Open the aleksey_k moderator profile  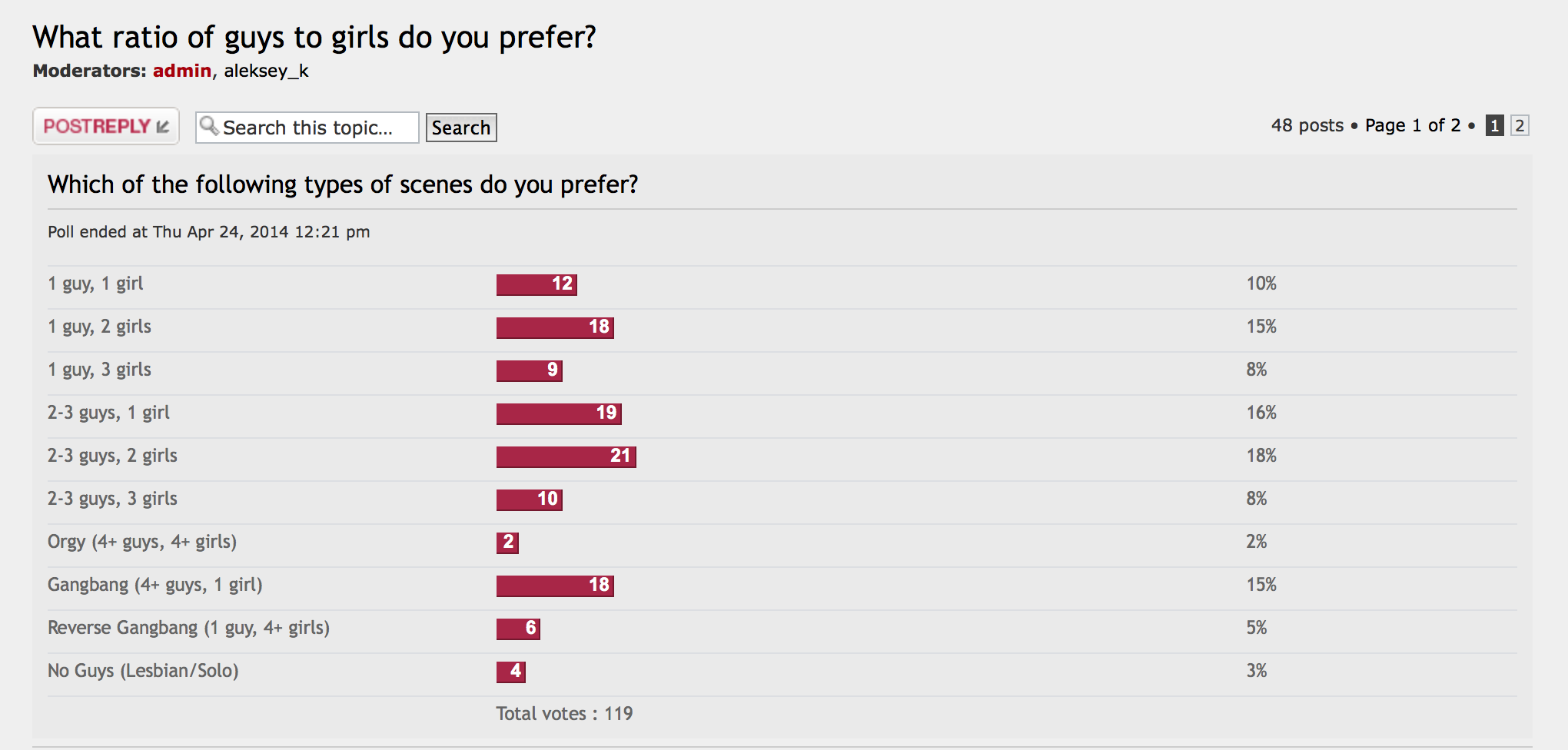pos(266,71)
